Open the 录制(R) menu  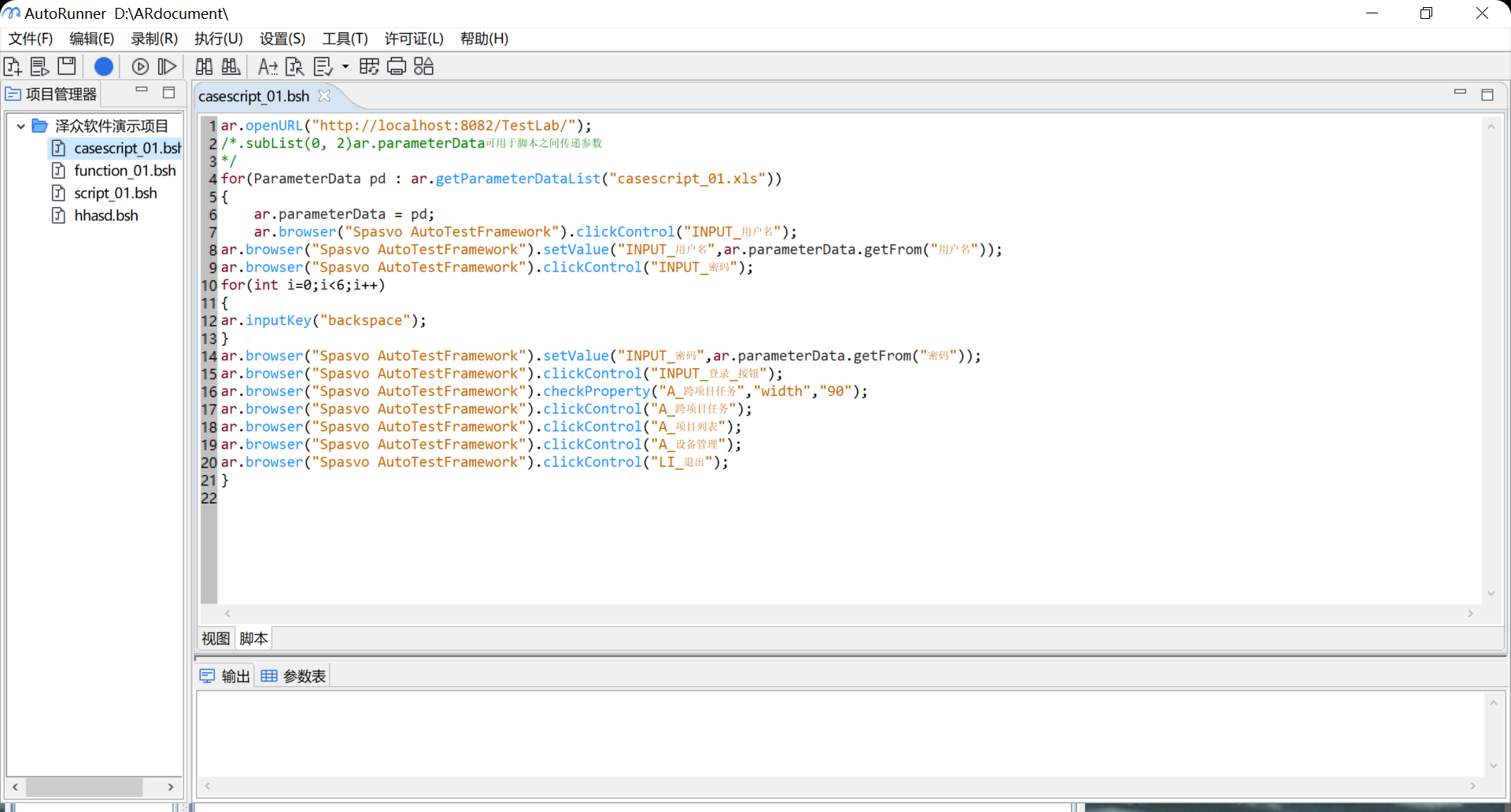coord(154,39)
